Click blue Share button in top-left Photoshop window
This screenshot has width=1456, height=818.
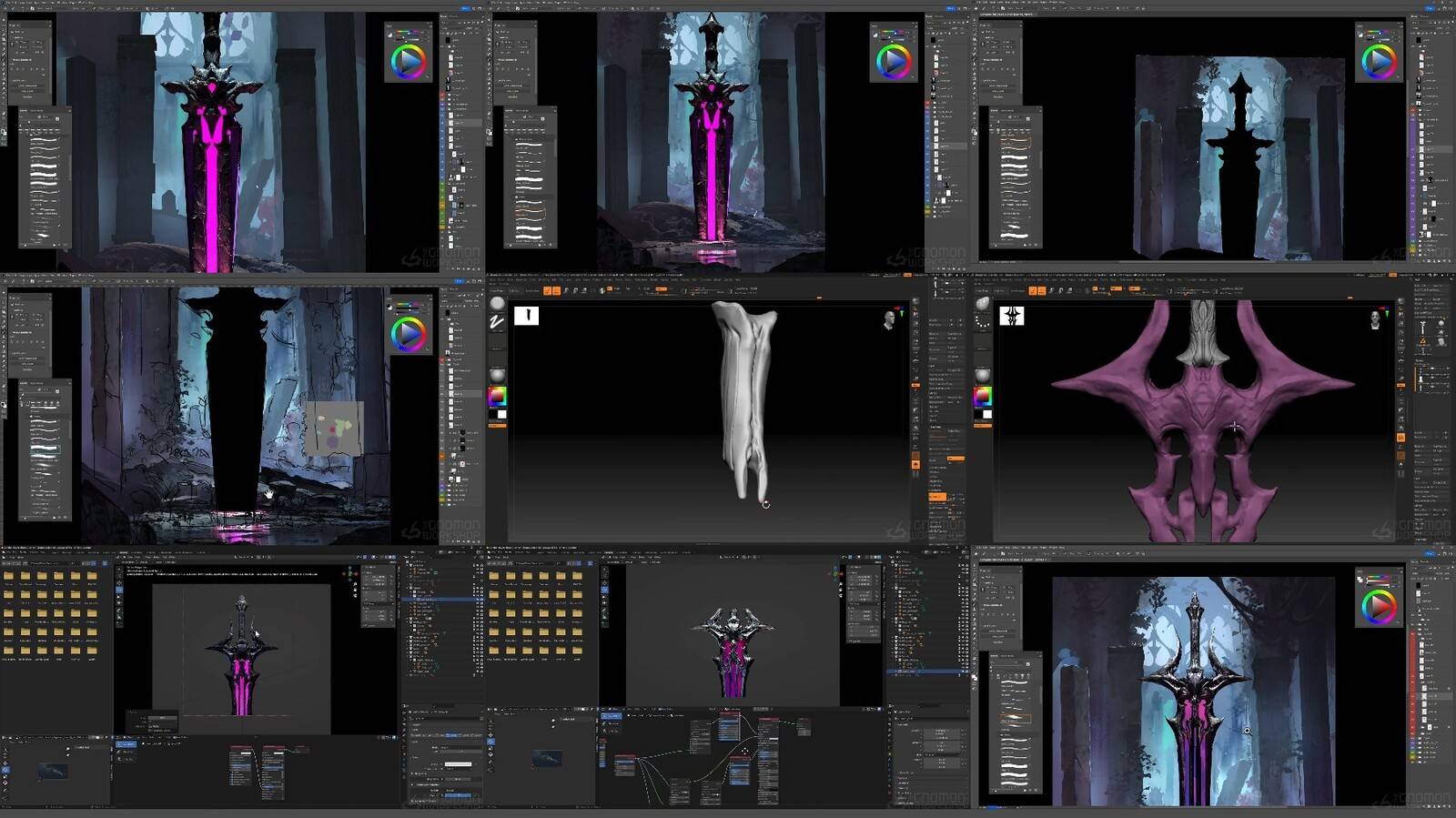pos(464,8)
